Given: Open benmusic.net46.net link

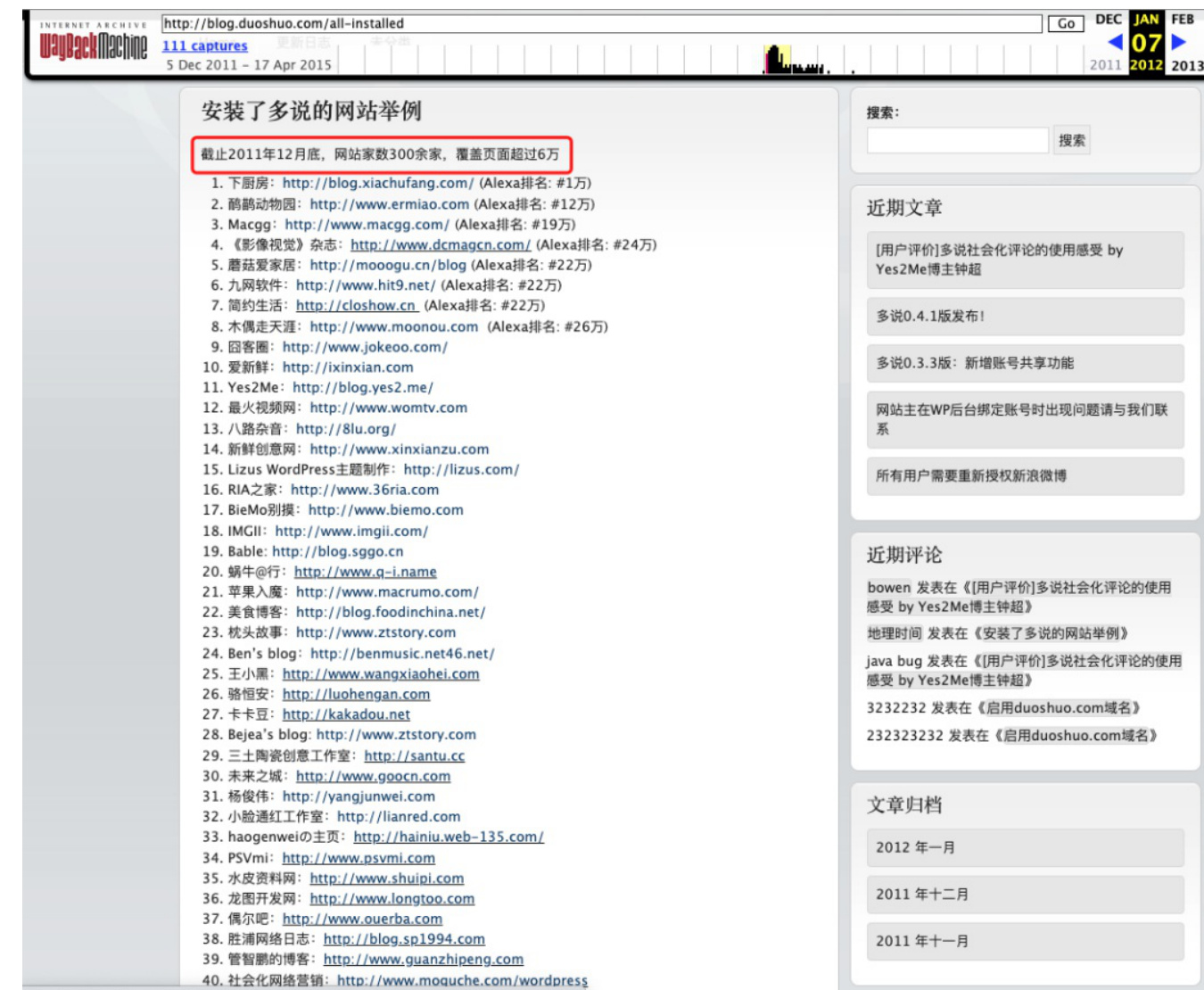Looking at the screenshot, I should click(402, 654).
